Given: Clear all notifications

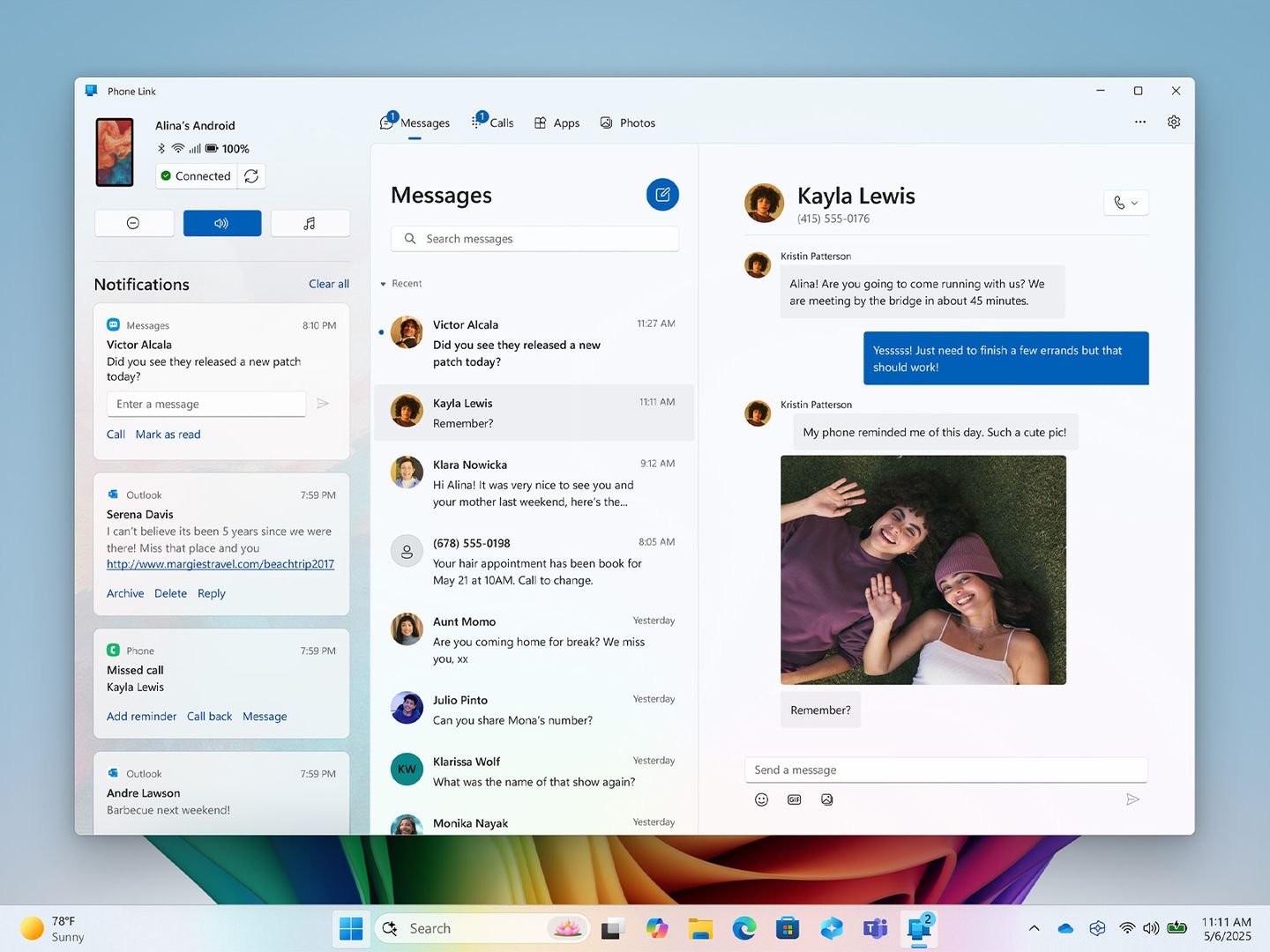Looking at the screenshot, I should (329, 284).
